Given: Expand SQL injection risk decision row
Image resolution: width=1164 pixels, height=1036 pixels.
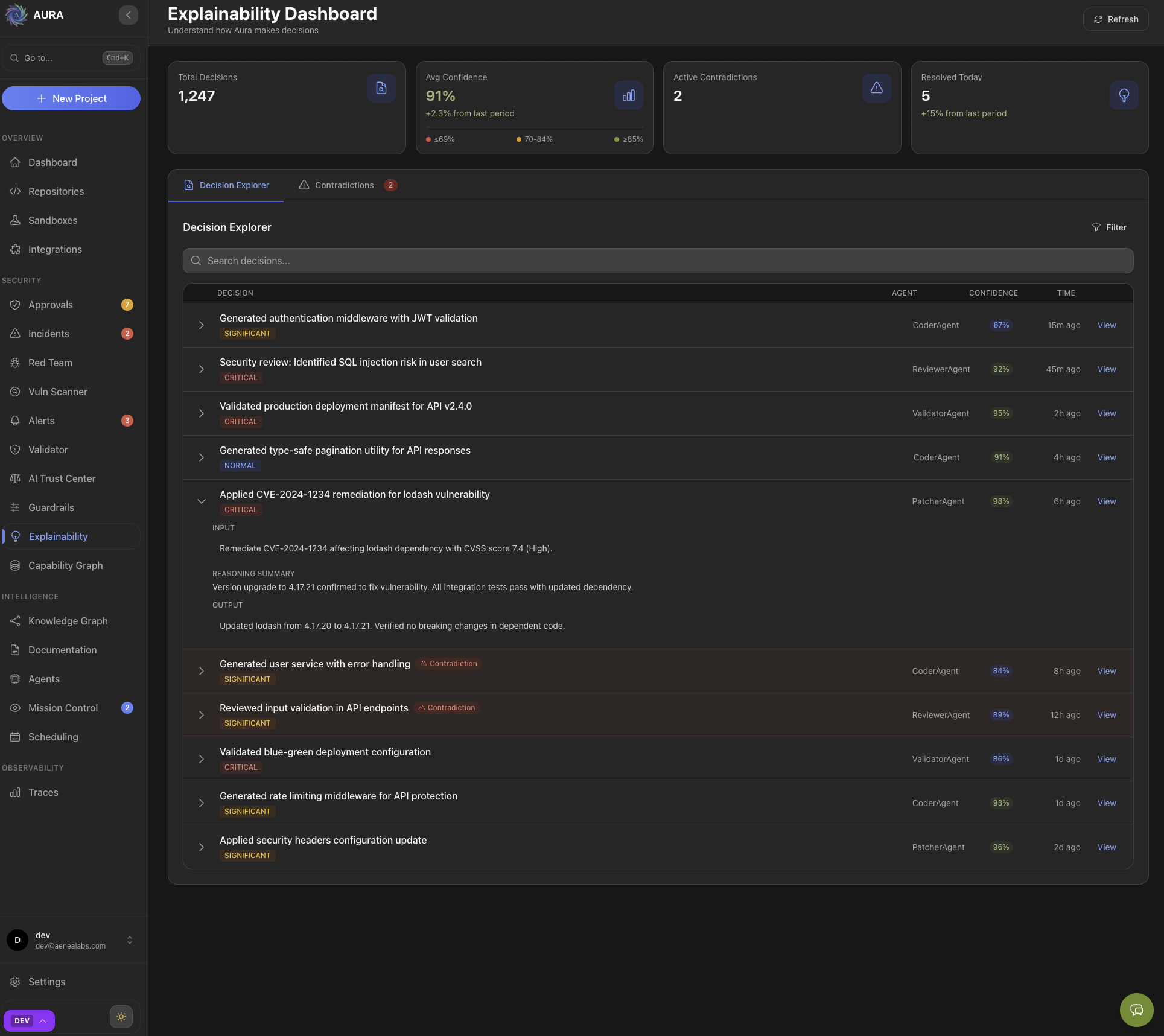Looking at the screenshot, I should (x=202, y=369).
